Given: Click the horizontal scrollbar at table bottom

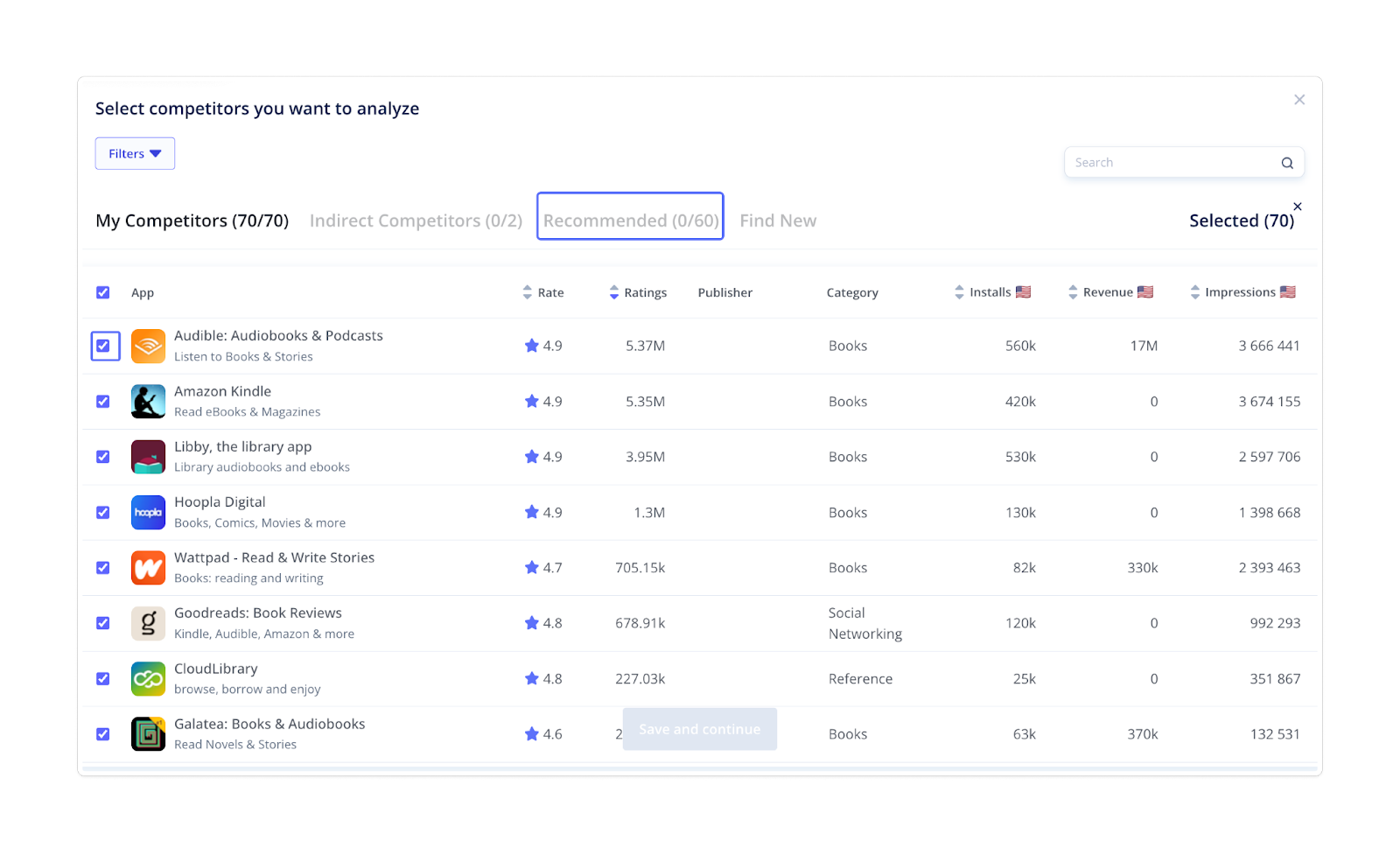Looking at the screenshot, I should pos(700,769).
